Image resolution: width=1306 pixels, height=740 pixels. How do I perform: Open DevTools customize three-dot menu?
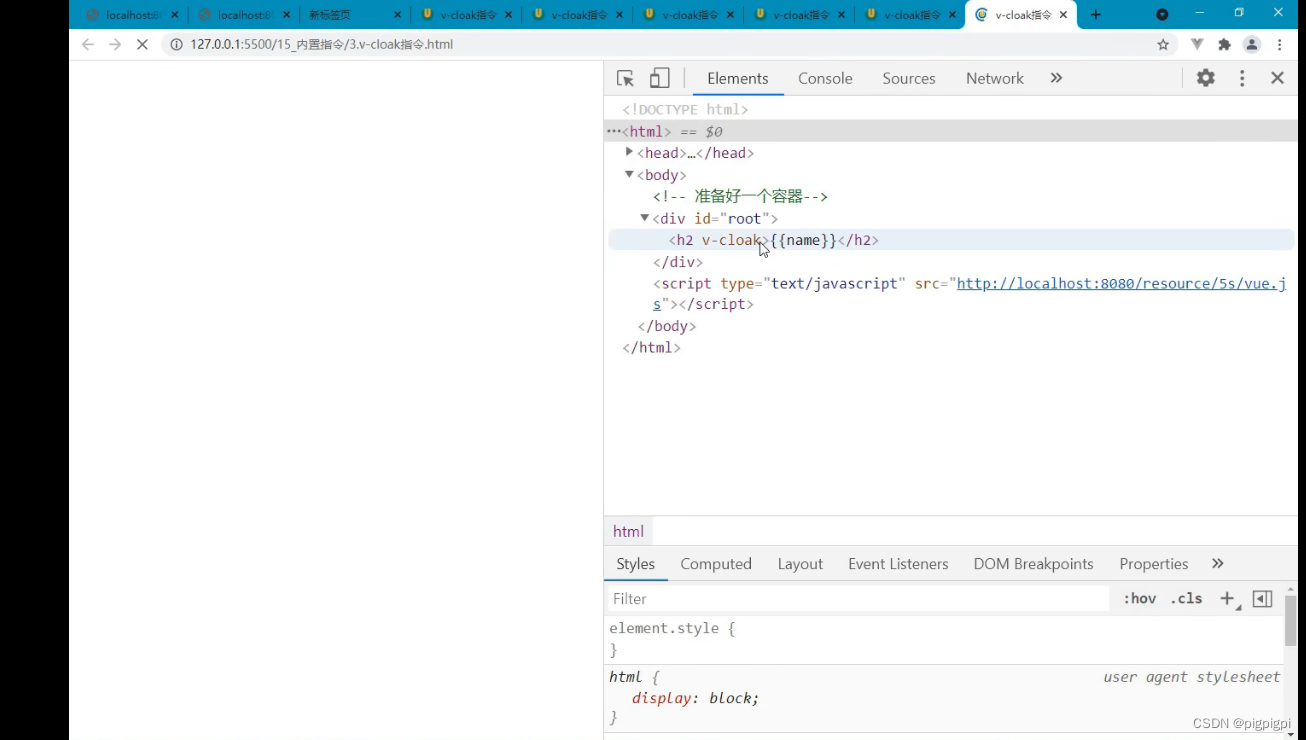point(1242,78)
